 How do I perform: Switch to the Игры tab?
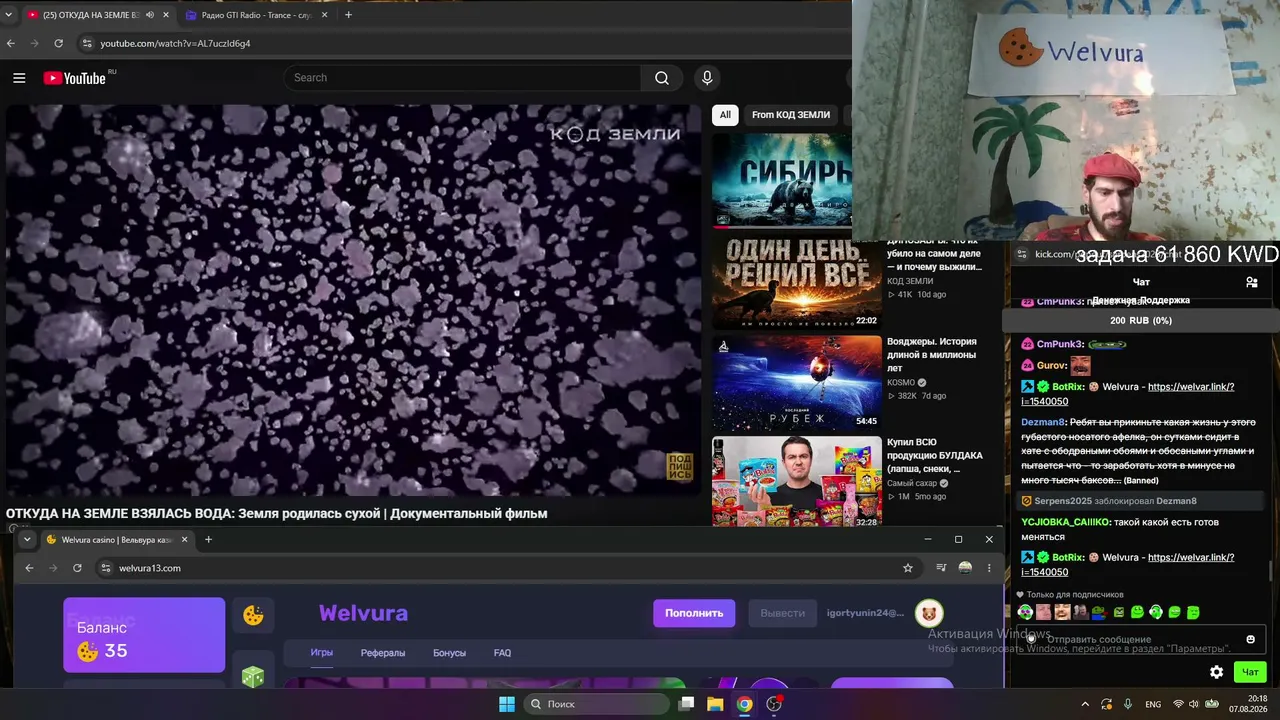(x=322, y=653)
